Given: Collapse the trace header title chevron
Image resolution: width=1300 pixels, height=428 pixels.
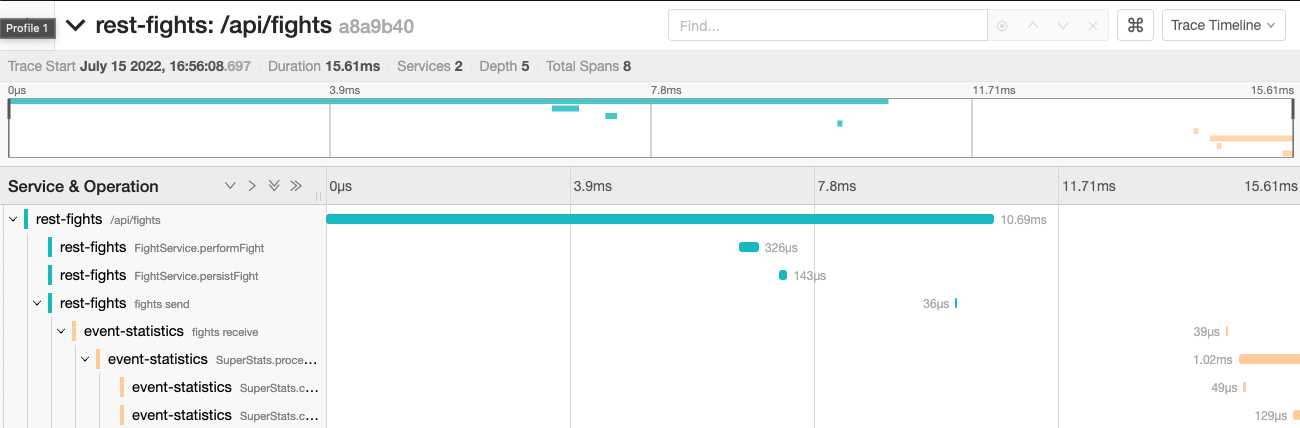Looking at the screenshot, I should tap(76, 25).
